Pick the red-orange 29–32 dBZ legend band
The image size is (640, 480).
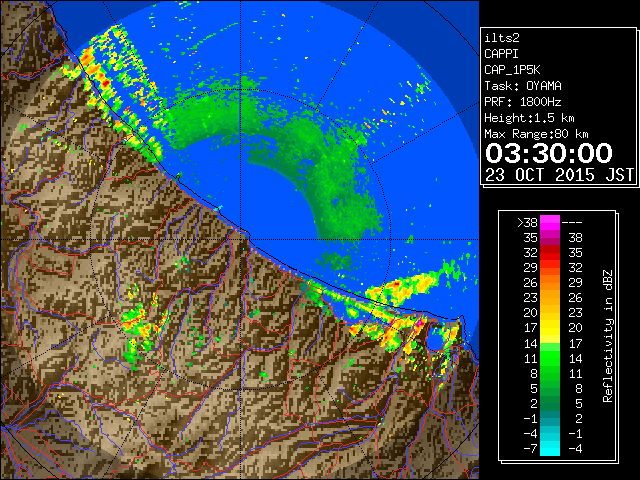pyautogui.click(x=549, y=268)
